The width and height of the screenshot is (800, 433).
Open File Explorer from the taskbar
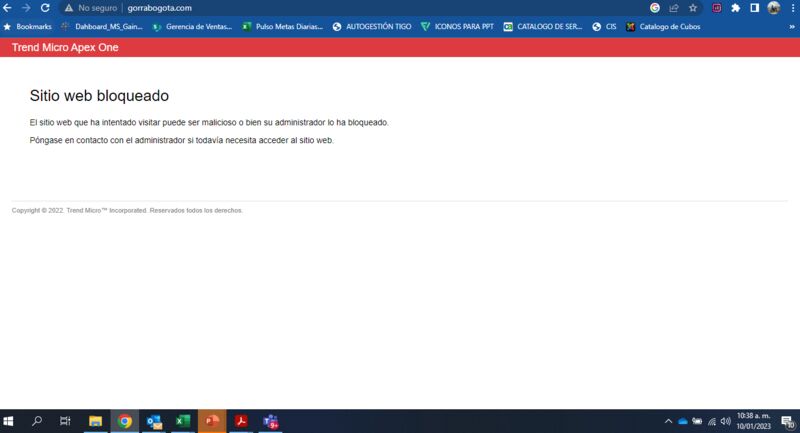pyautogui.click(x=95, y=421)
